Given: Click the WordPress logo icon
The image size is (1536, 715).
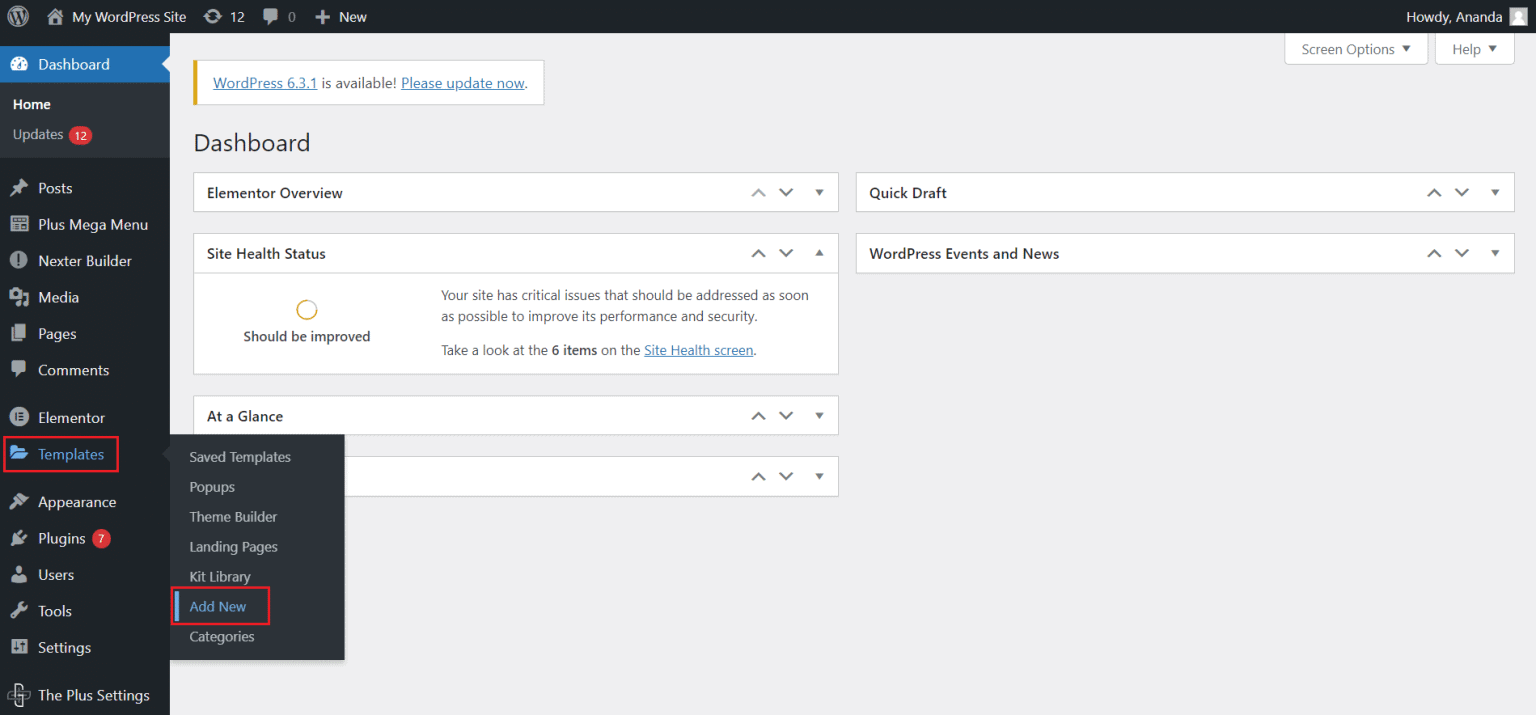Looking at the screenshot, I should (20, 17).
